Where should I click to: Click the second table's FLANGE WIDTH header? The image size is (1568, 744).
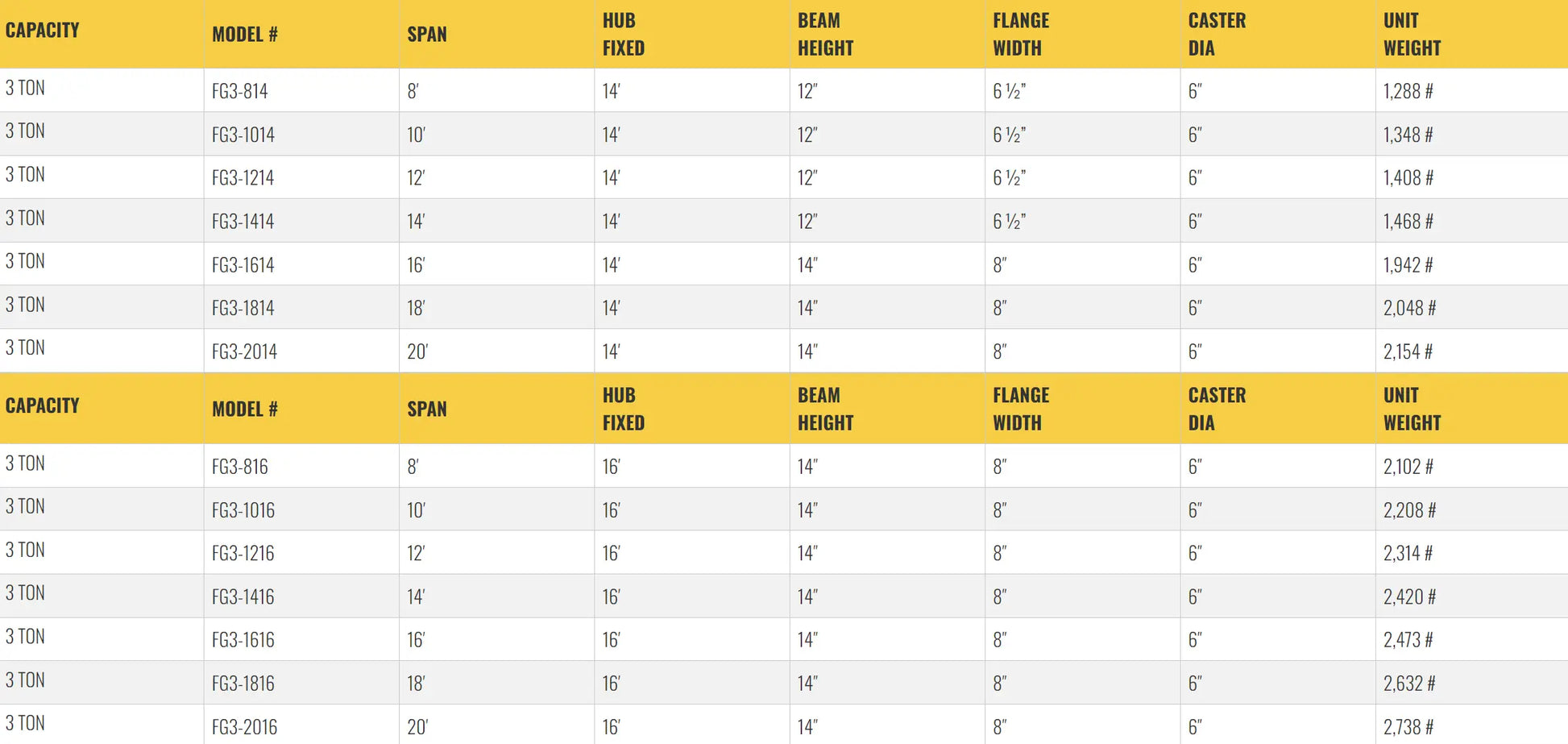(1021, 409)
